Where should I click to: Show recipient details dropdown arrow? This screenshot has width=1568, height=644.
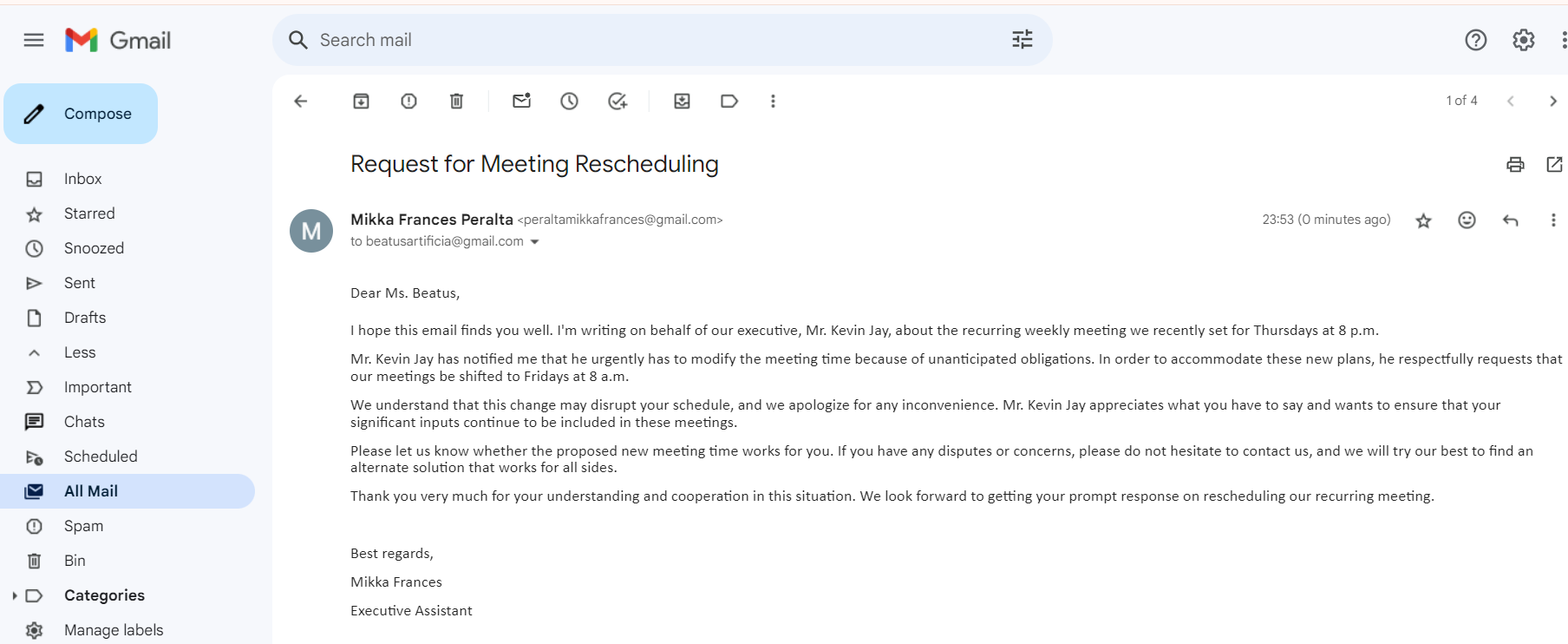click(x=534, y=242)
